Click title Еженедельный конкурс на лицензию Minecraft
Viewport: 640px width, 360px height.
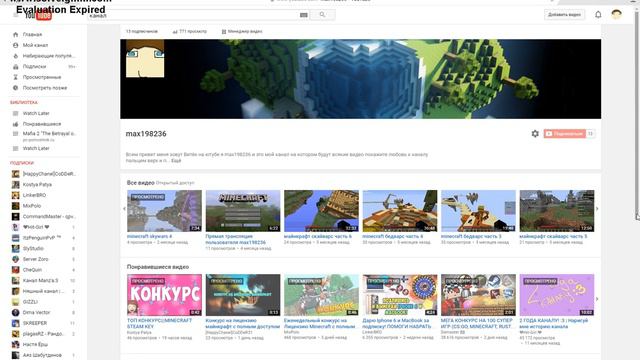tap(320, 324)
